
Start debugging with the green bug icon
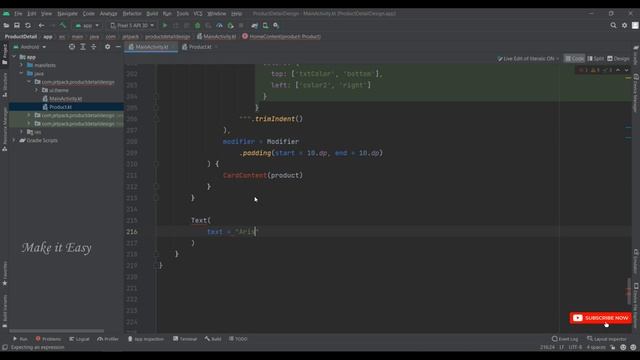[x=198, y=25]
